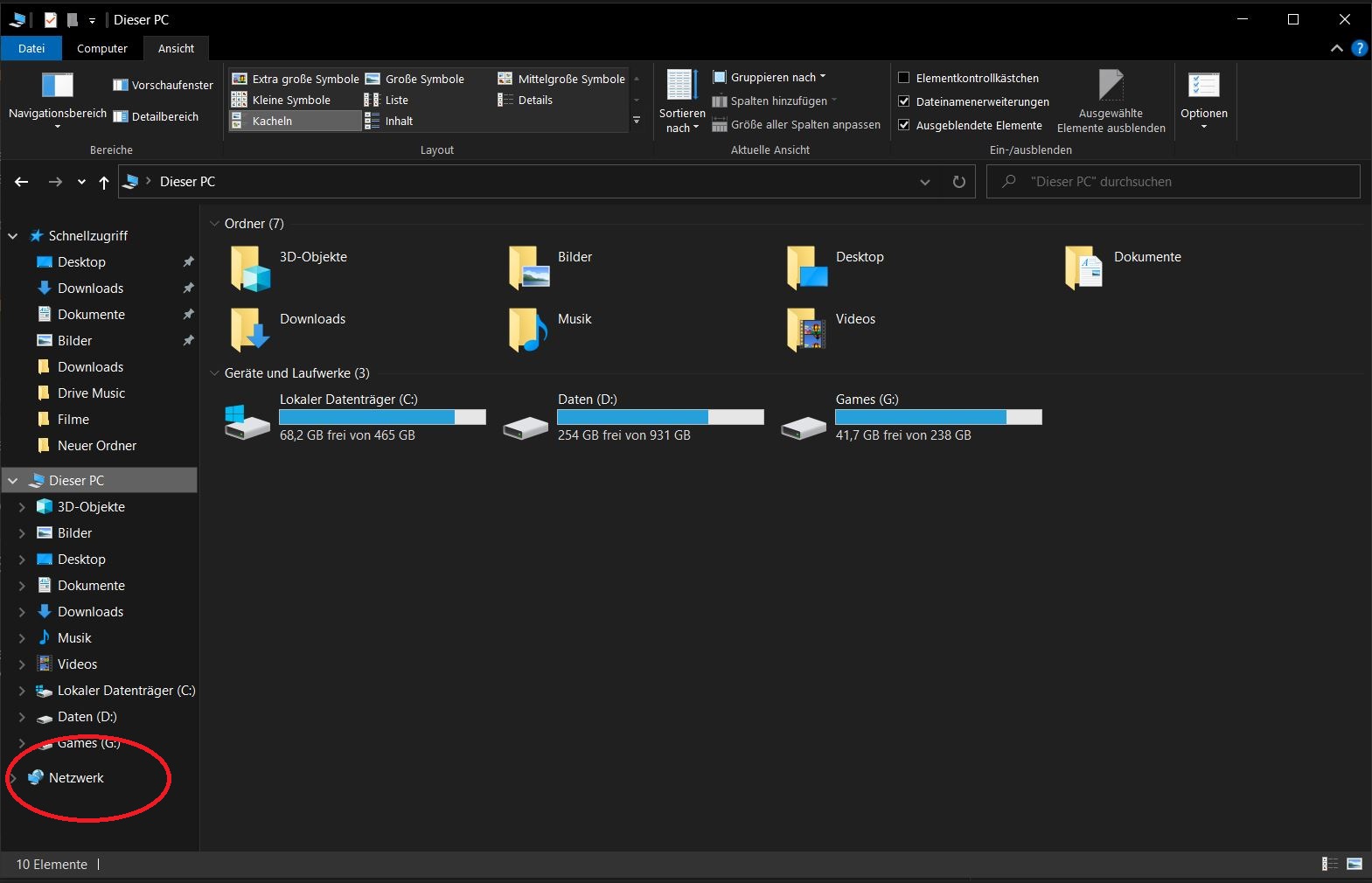Select the Lokaler Datenträger (C:) drive icon

pos(247,422)
